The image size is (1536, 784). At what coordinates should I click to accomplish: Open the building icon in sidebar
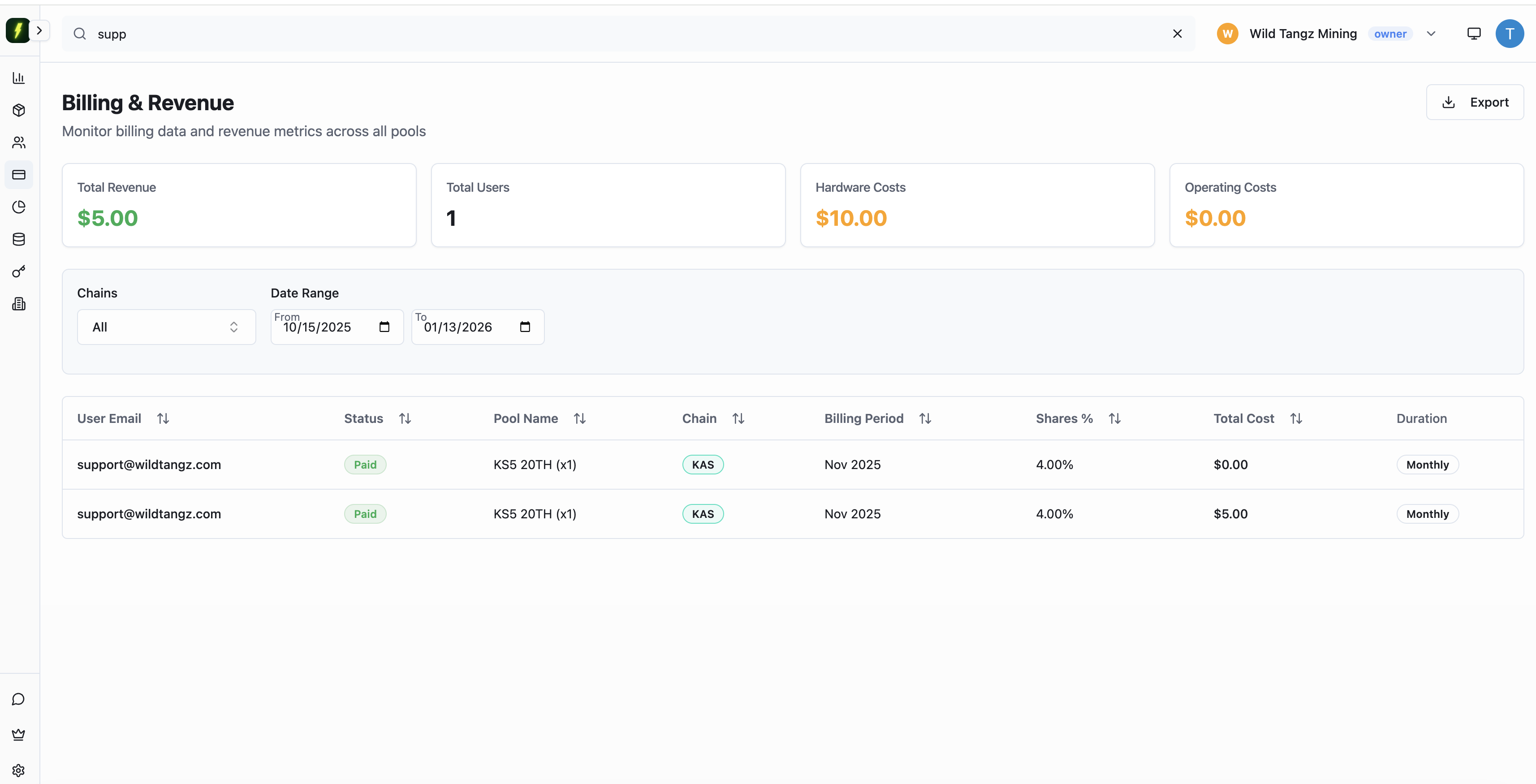(18, 304)
